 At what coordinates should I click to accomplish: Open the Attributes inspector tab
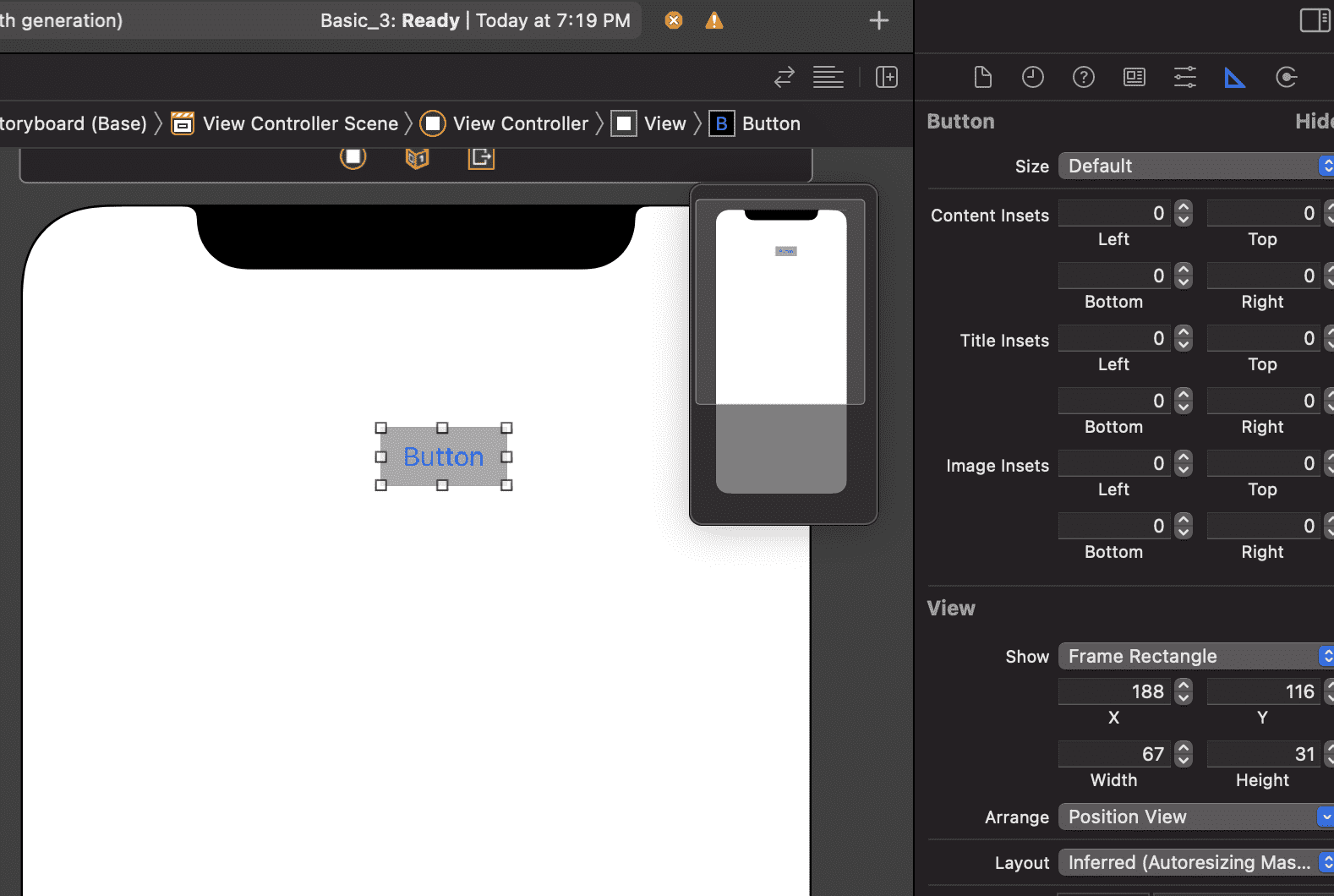click(1184, 78)
